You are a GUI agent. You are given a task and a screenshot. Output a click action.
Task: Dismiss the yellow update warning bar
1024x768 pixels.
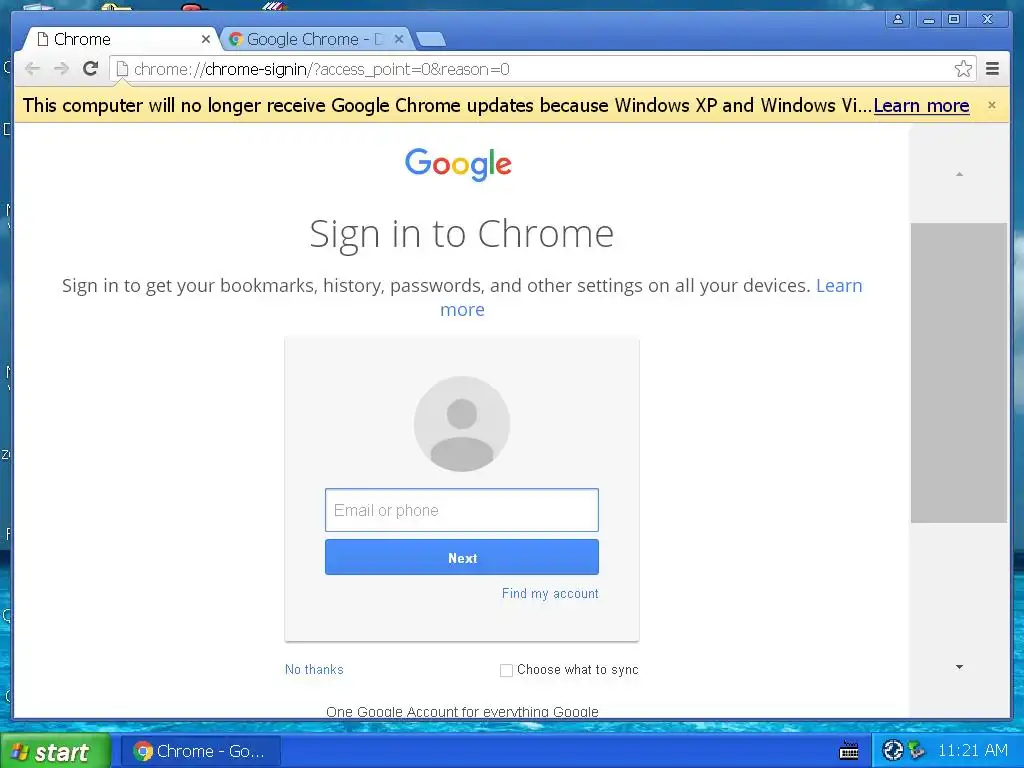point(991,105)
